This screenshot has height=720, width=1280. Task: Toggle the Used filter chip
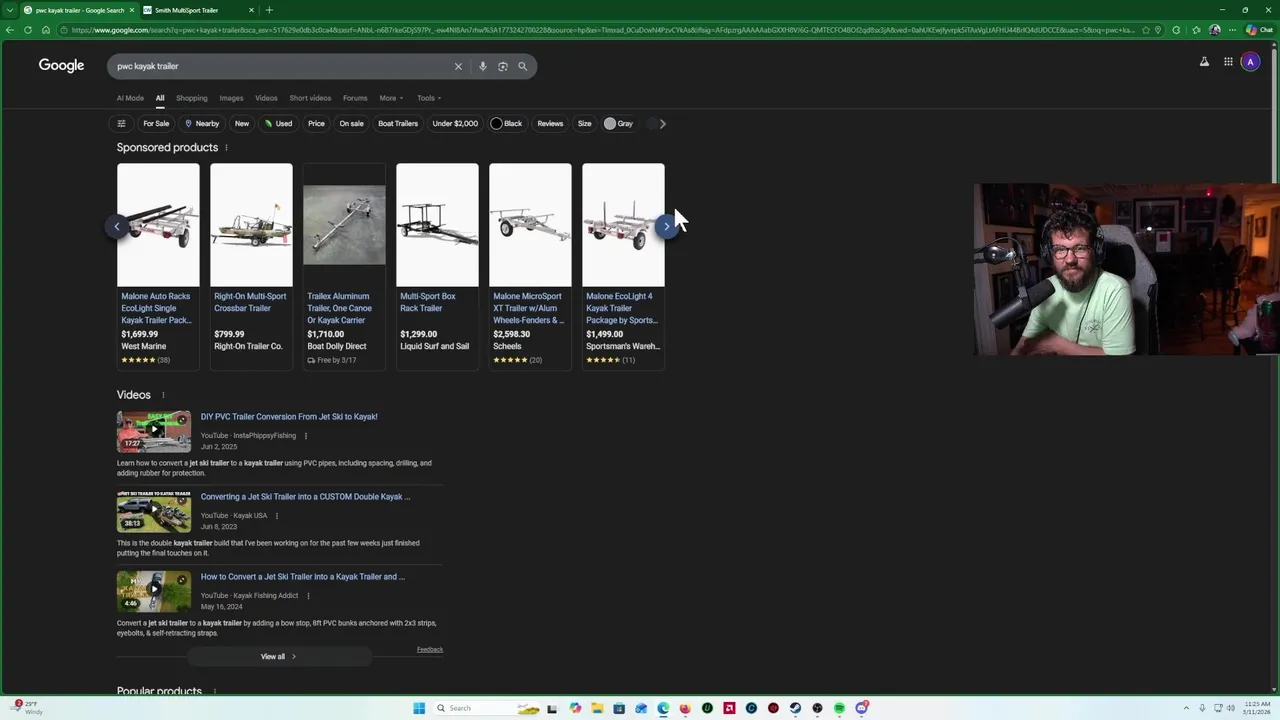click(x=278, y=124)
